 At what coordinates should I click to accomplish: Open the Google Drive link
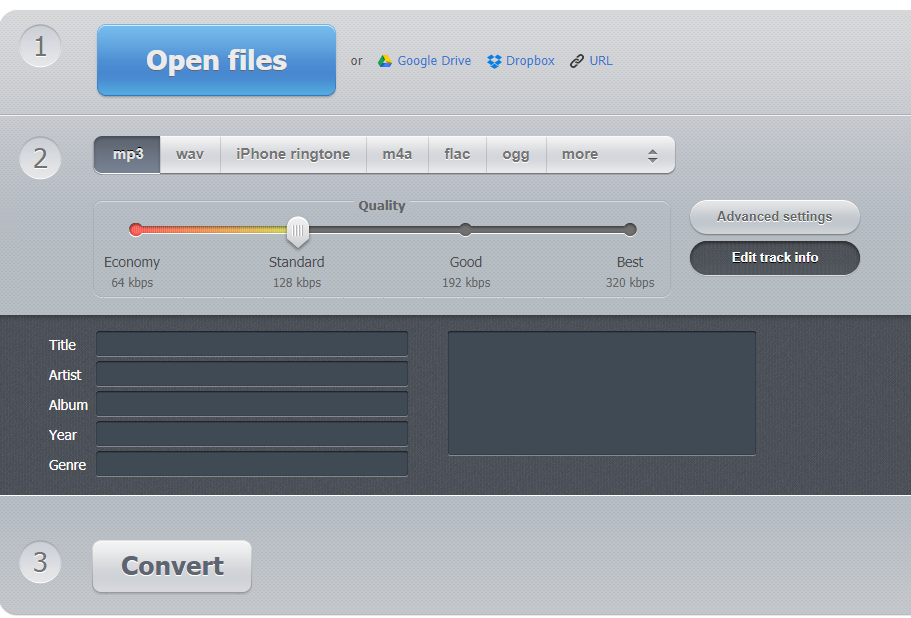tap(433, 61)
